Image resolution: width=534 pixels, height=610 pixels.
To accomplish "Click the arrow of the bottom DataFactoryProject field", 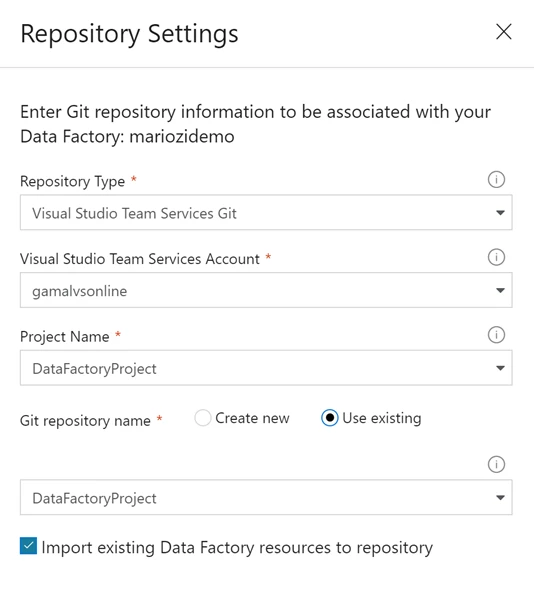I will click(x=501, y=498).
